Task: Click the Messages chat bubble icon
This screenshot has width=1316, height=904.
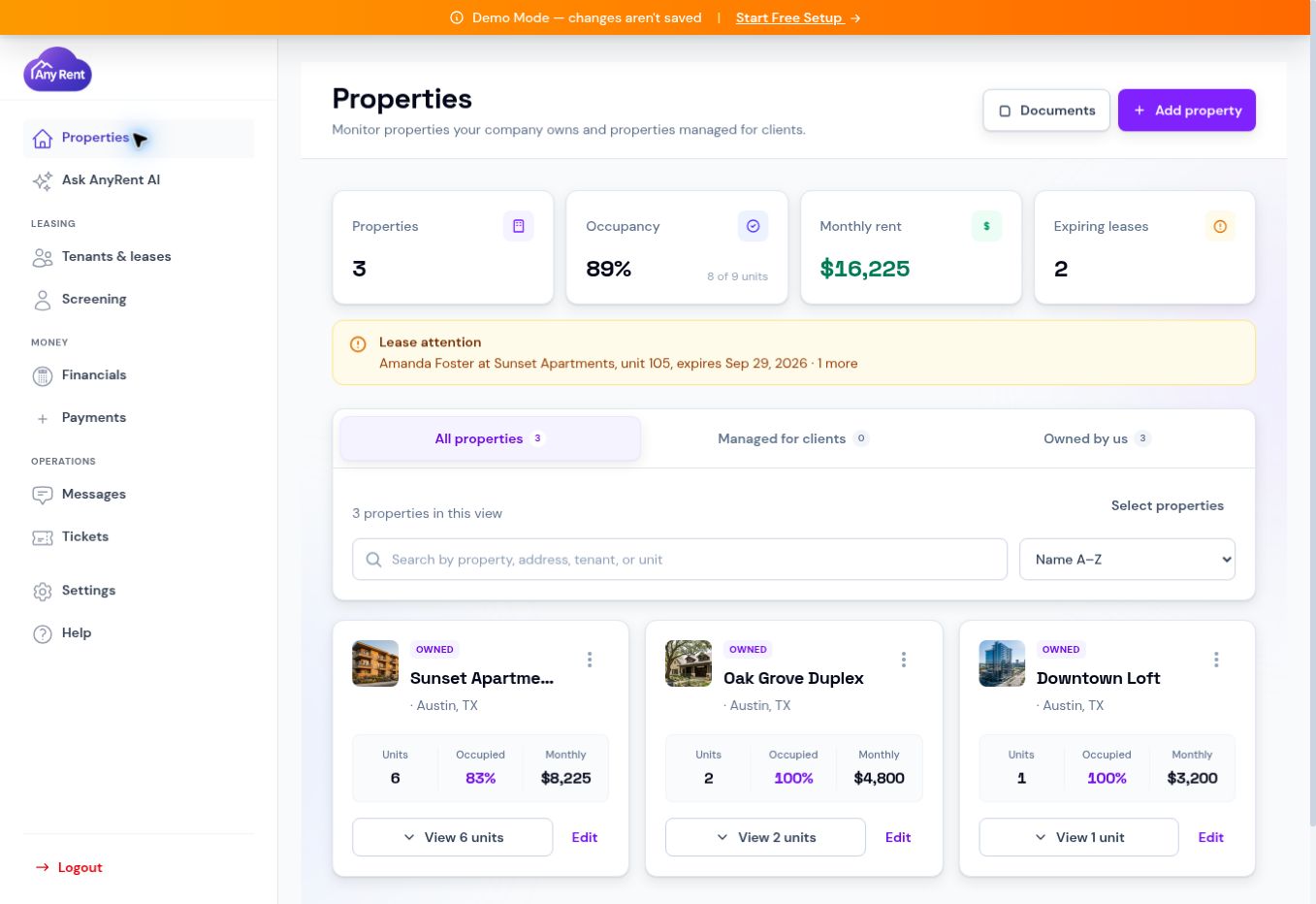Action: pyautogui.click(x=43, y=495)
